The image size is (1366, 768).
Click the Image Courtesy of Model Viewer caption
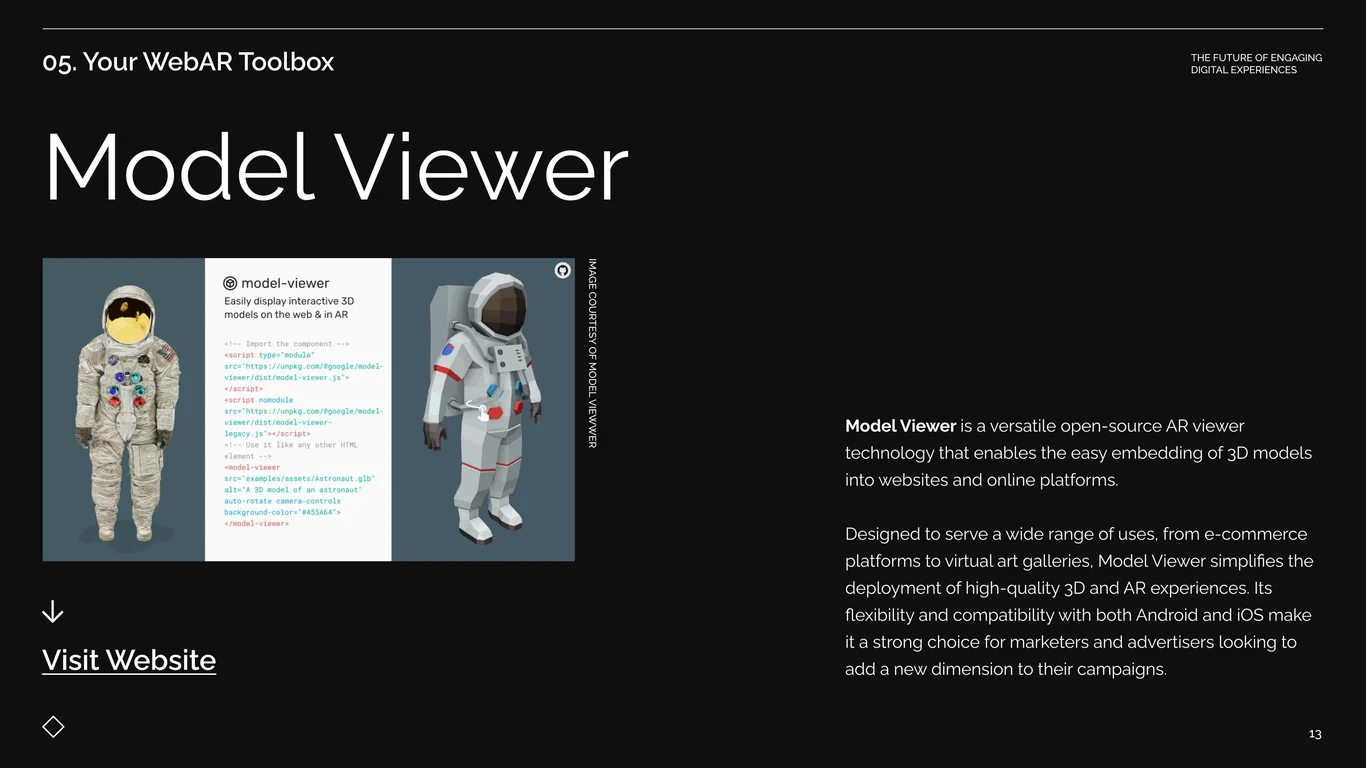(592, 353)
